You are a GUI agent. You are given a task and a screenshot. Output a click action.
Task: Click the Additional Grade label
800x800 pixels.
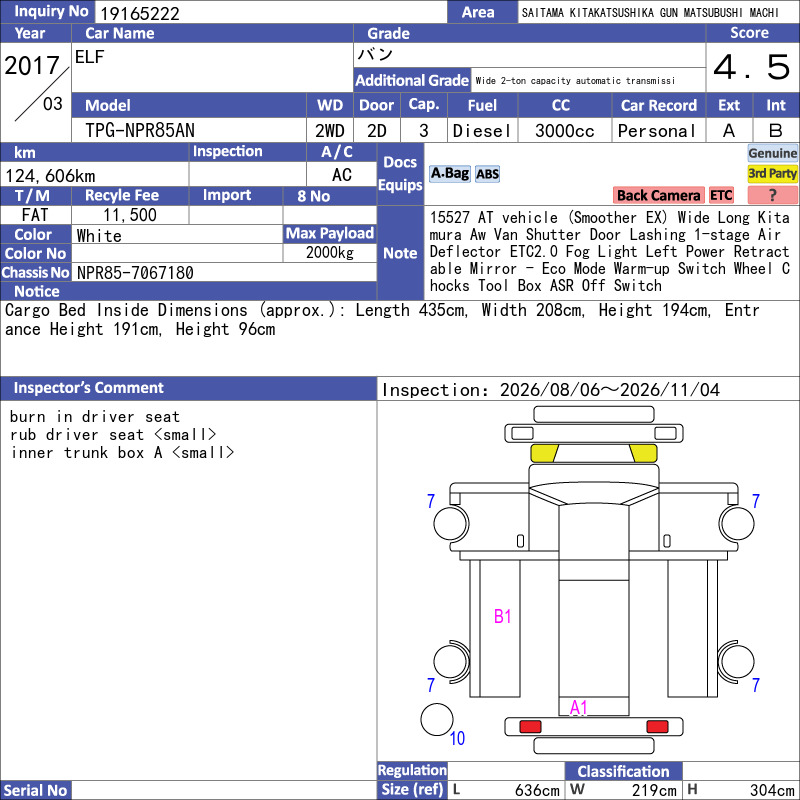[x=412, y=80]
